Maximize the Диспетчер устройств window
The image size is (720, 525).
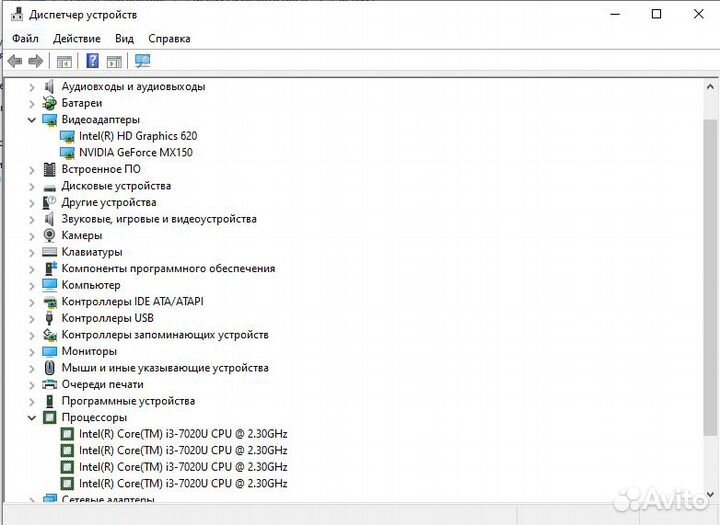pyautogui.click(x=657, y=14)
